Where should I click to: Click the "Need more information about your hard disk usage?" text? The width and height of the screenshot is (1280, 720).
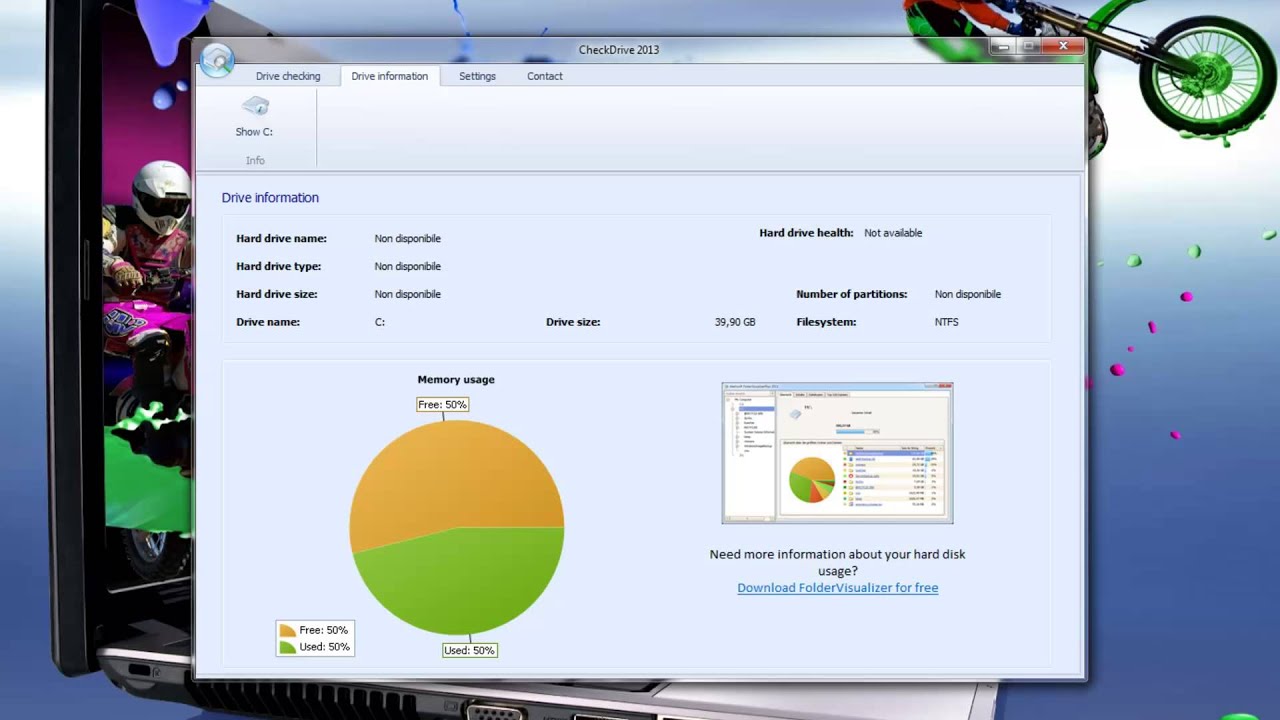click(838, 563)
